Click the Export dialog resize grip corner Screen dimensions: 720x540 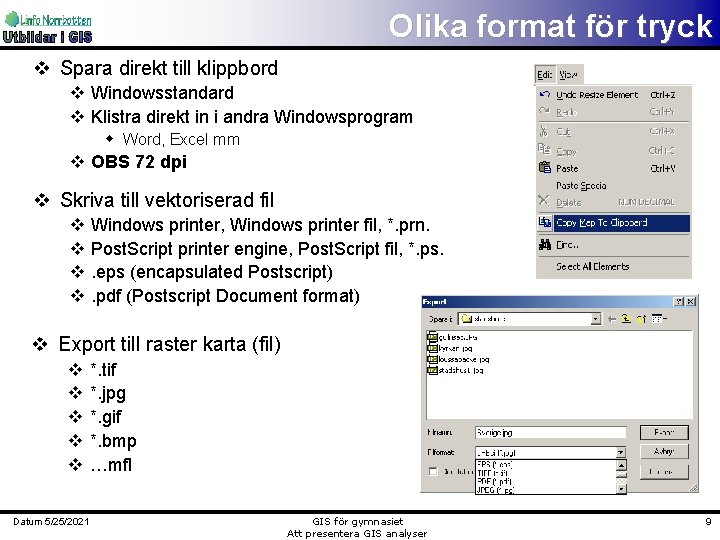point(693,488)
